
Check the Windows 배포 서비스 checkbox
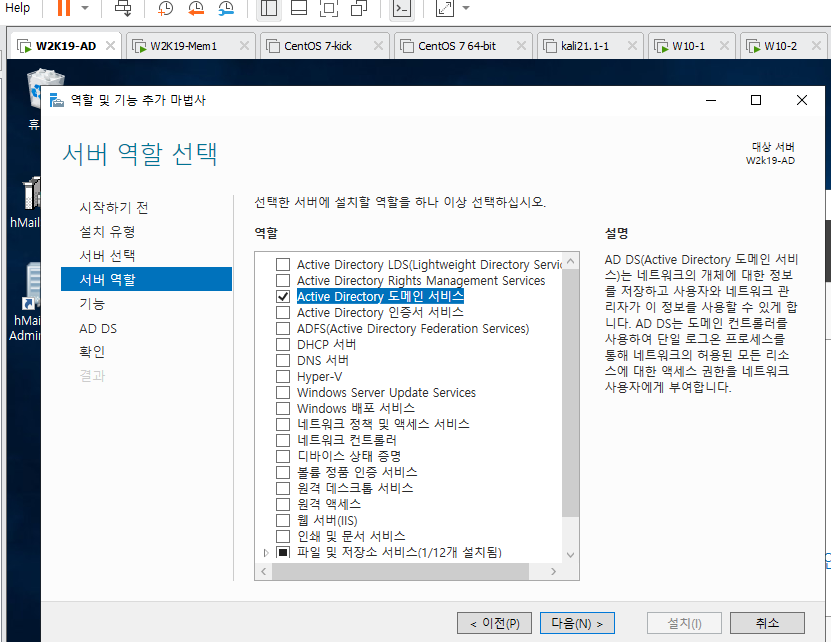[x=283, y=408]
